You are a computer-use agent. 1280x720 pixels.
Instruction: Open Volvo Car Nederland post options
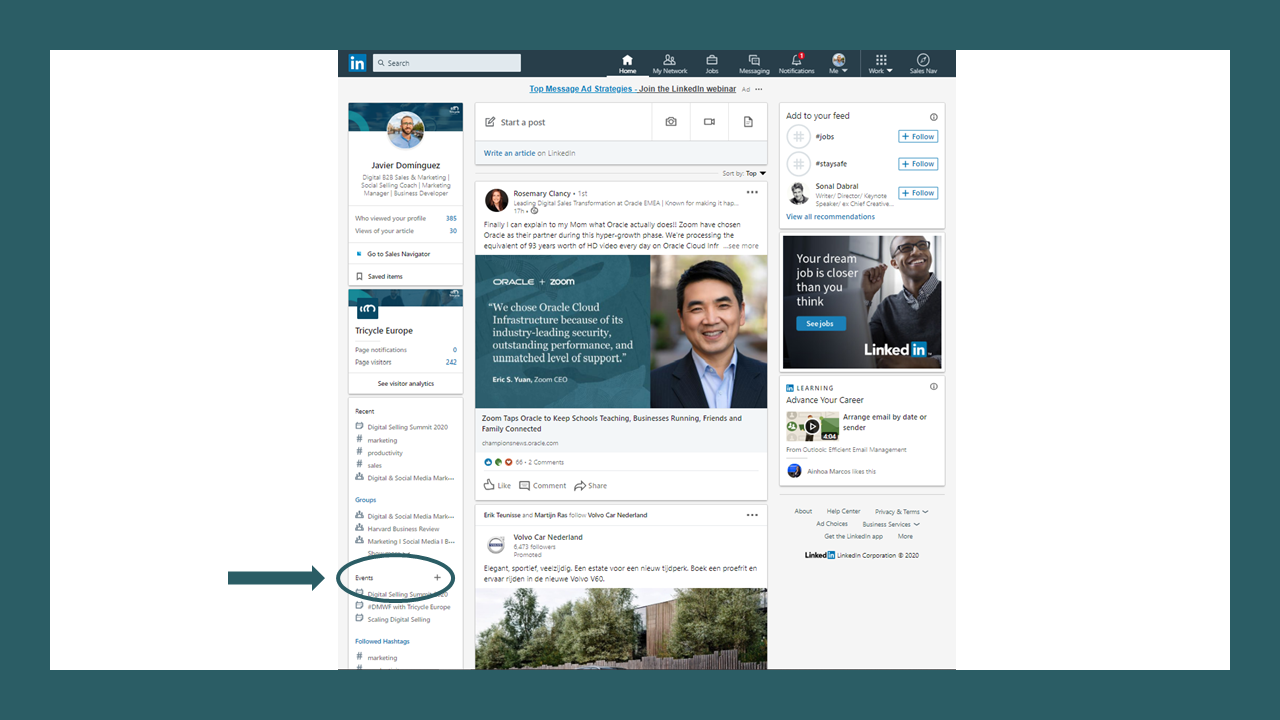pos(752,515)
